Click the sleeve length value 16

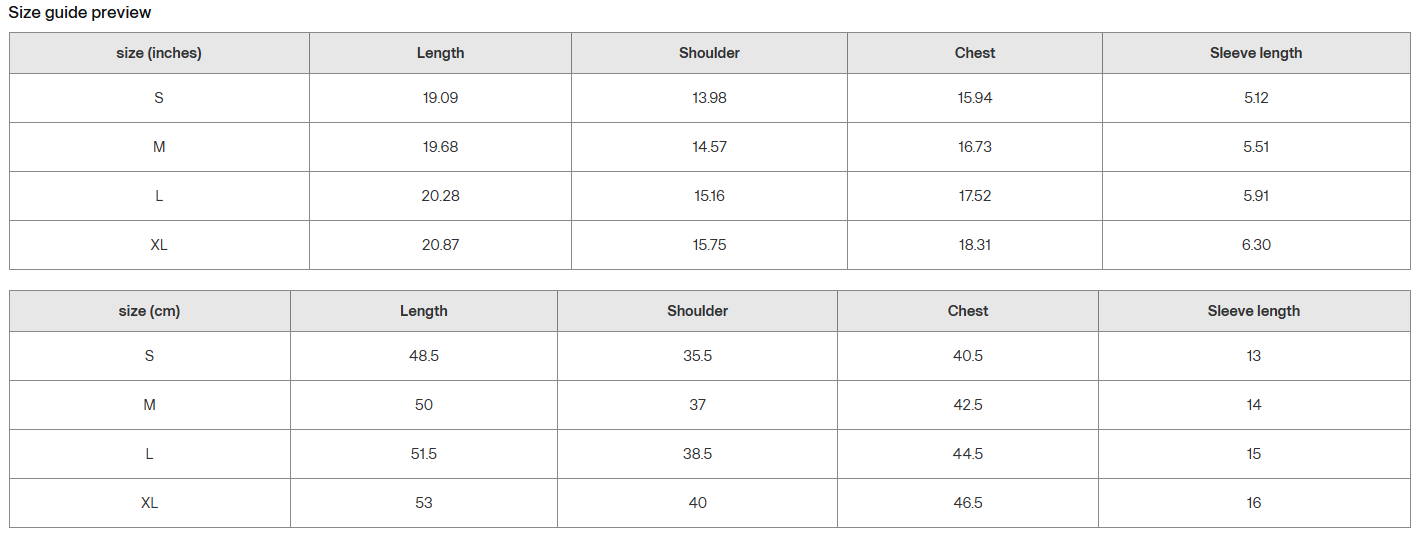(x=1254, y=503)
